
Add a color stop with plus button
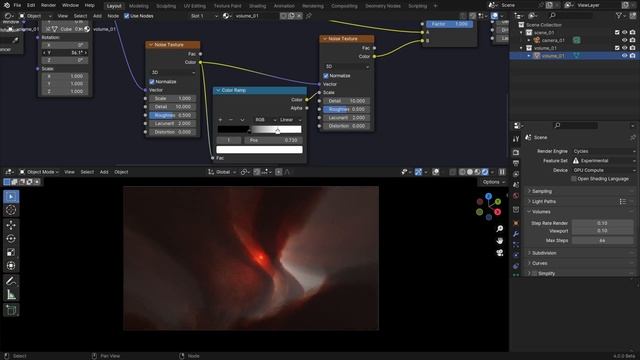coord(220,120)
